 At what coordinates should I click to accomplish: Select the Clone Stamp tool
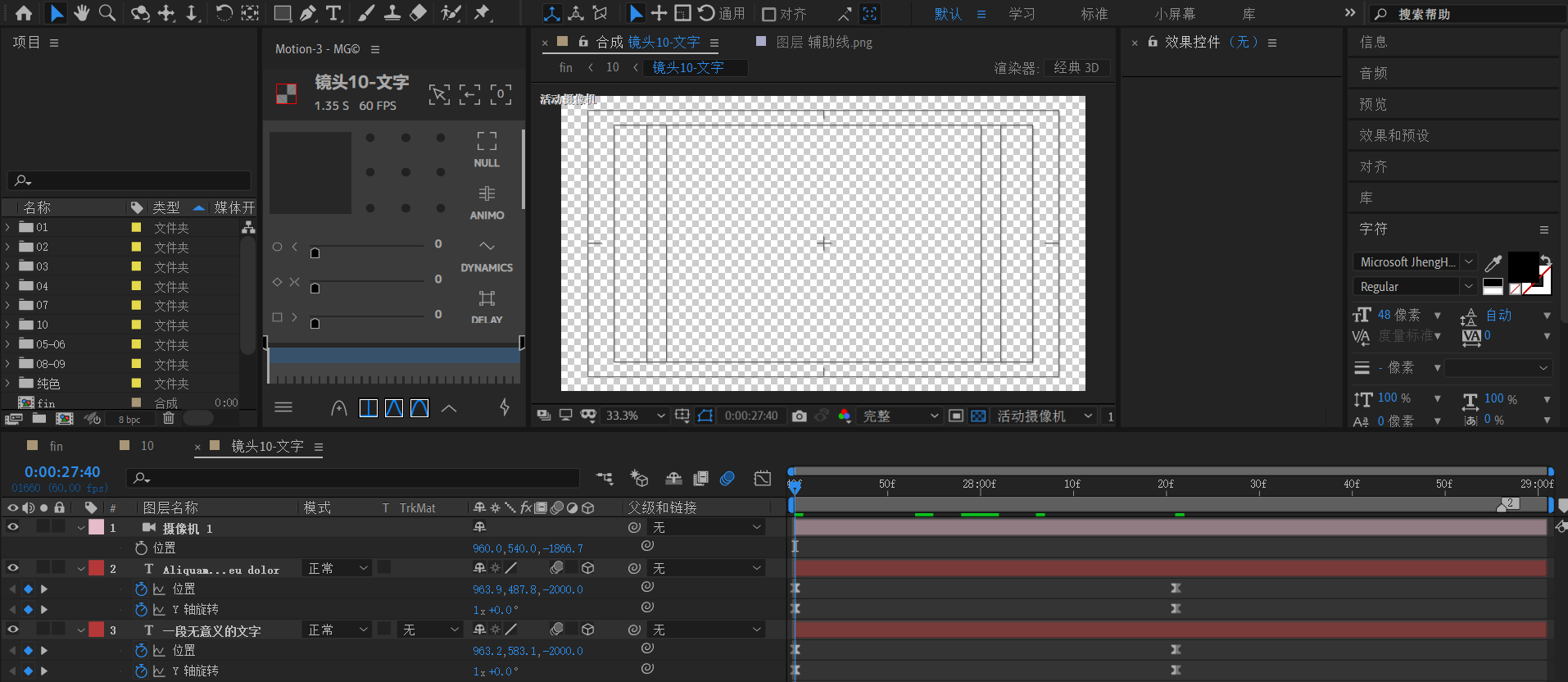[392, 13]
